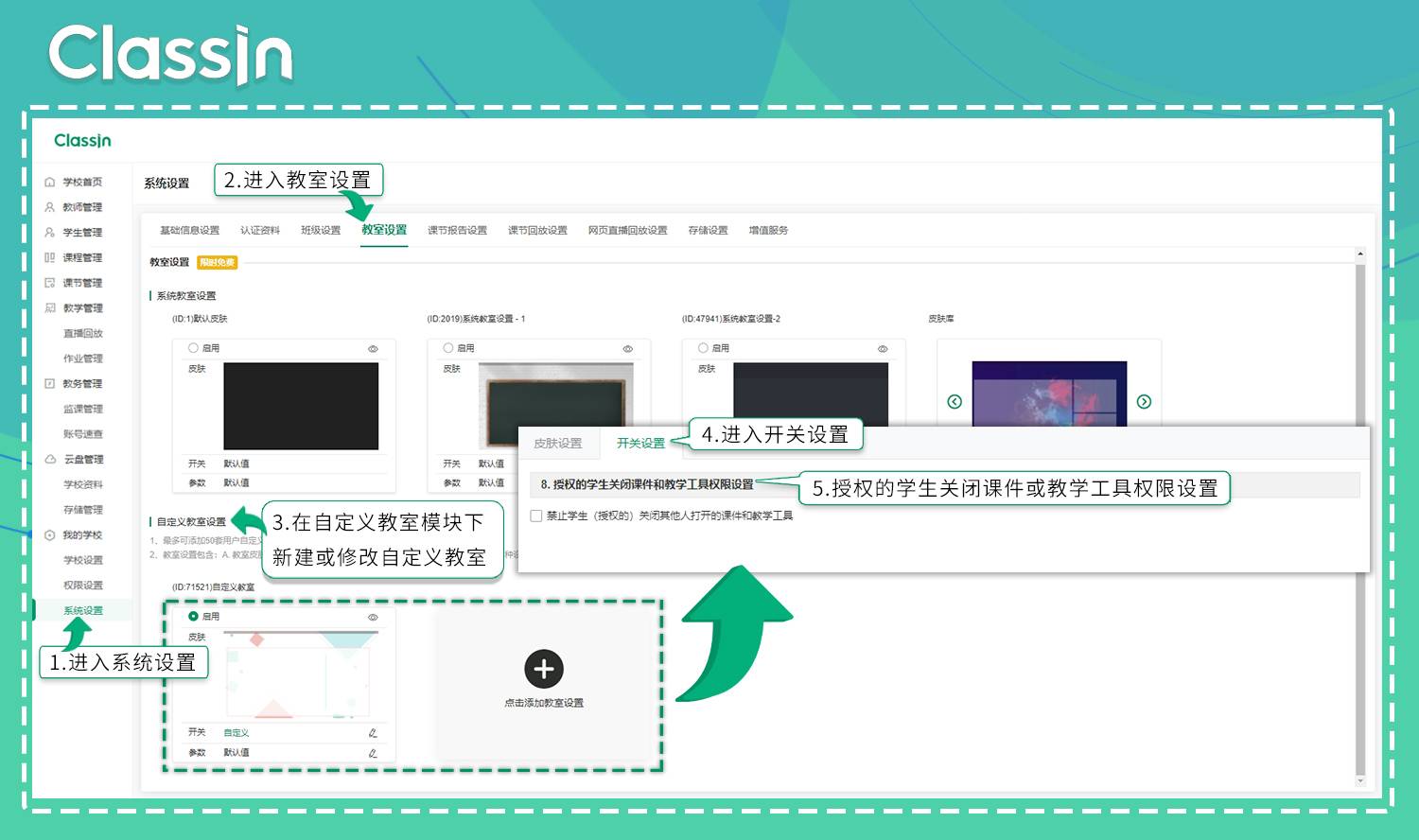Switch to 开关设置 tab in popup
Viewport: 1419px width, 840px height.
tap(640, 444)
